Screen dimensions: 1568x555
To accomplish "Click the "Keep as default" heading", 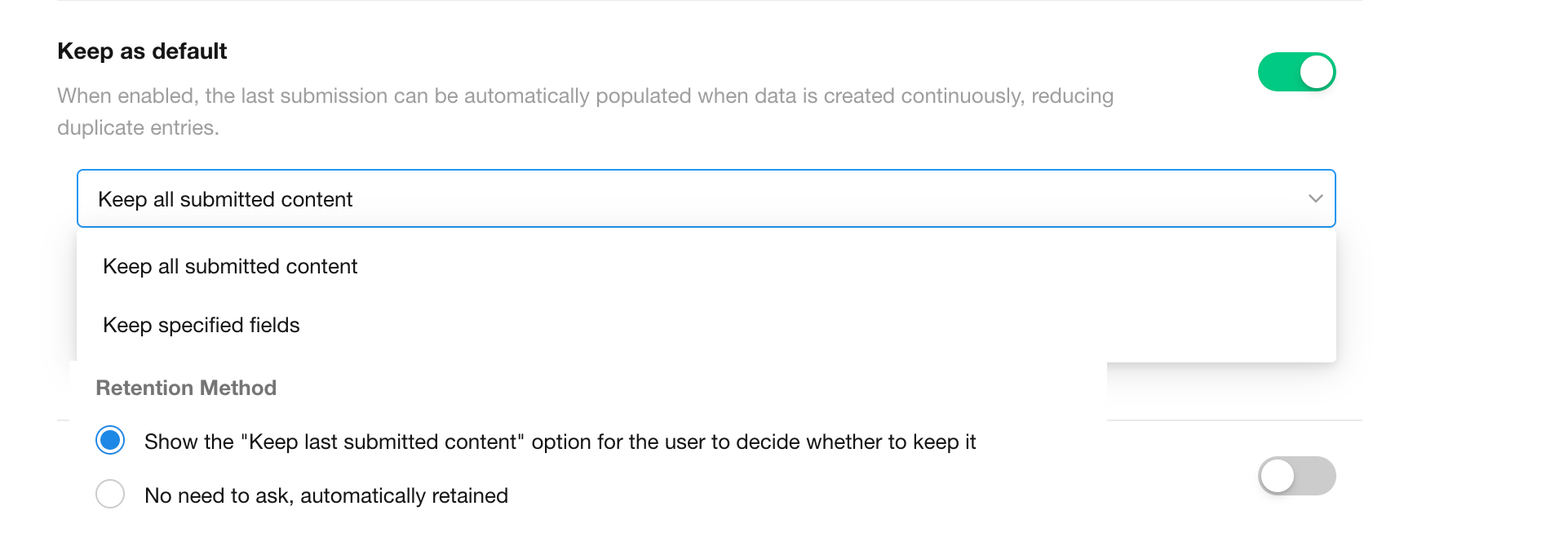I will tap(142, 51).
